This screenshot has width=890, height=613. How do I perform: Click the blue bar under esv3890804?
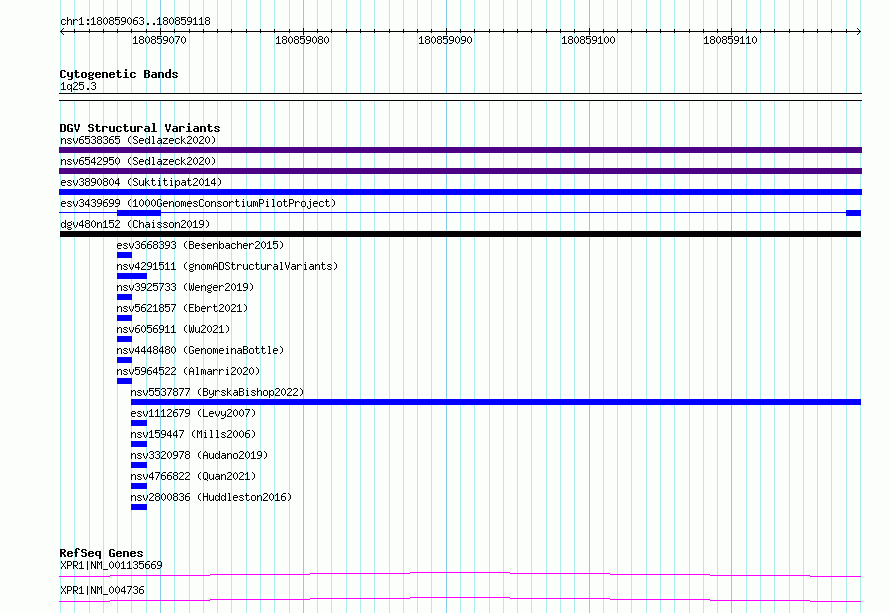[x=460, y=192]
